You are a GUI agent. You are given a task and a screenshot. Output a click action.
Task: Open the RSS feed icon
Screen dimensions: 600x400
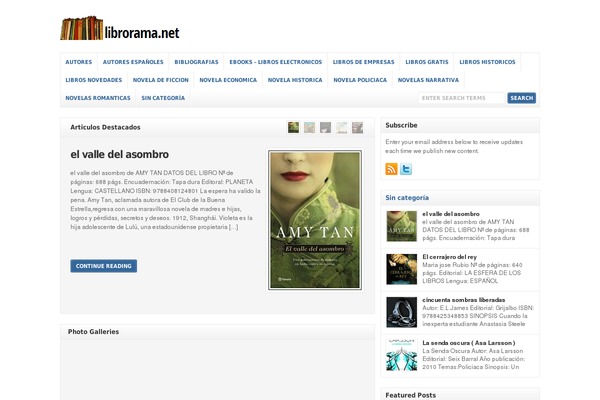(x=391, y=169)
